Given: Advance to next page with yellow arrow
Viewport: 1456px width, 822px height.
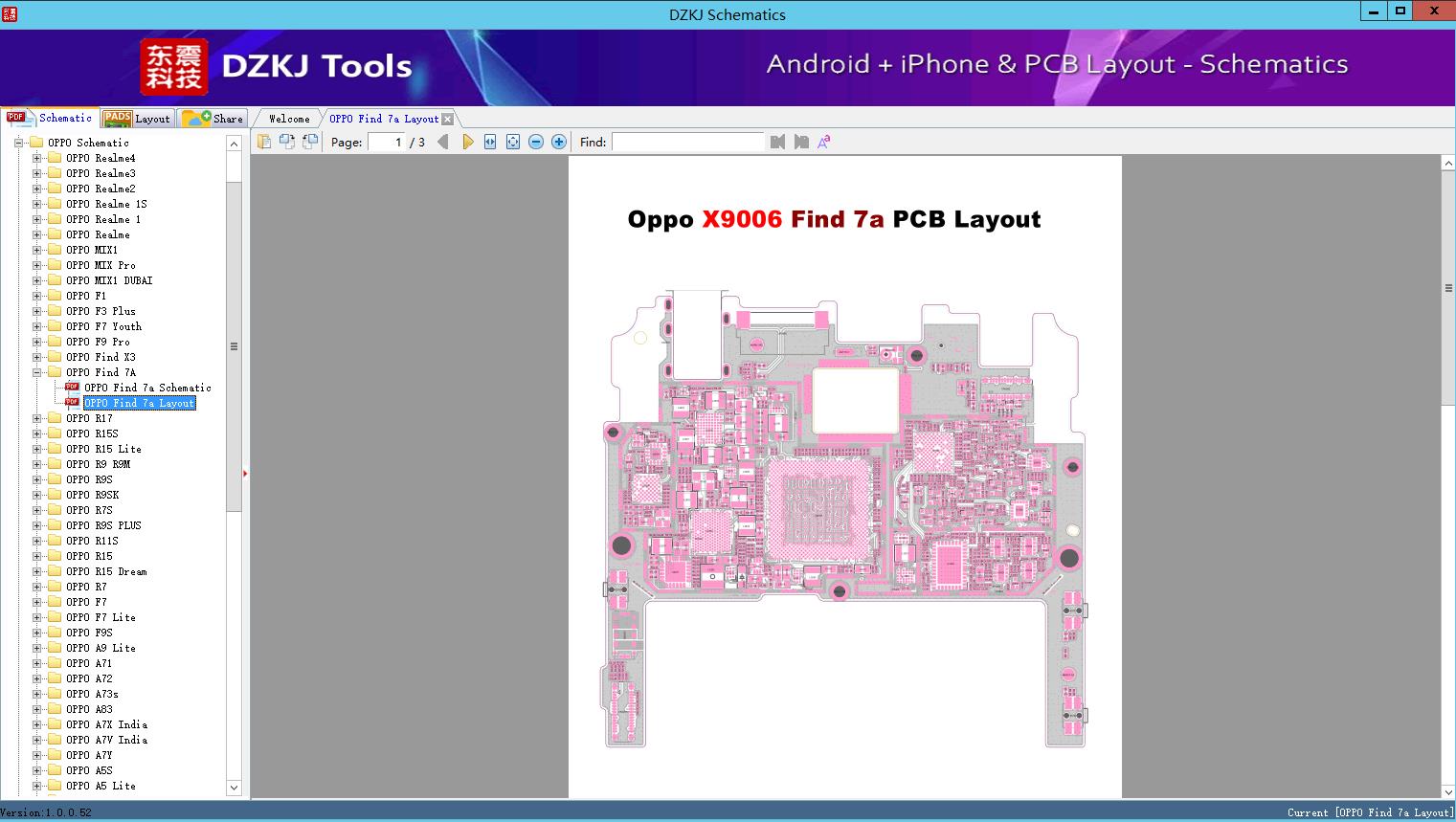Looking at the screenshot, I should click(x=467, y=141).
